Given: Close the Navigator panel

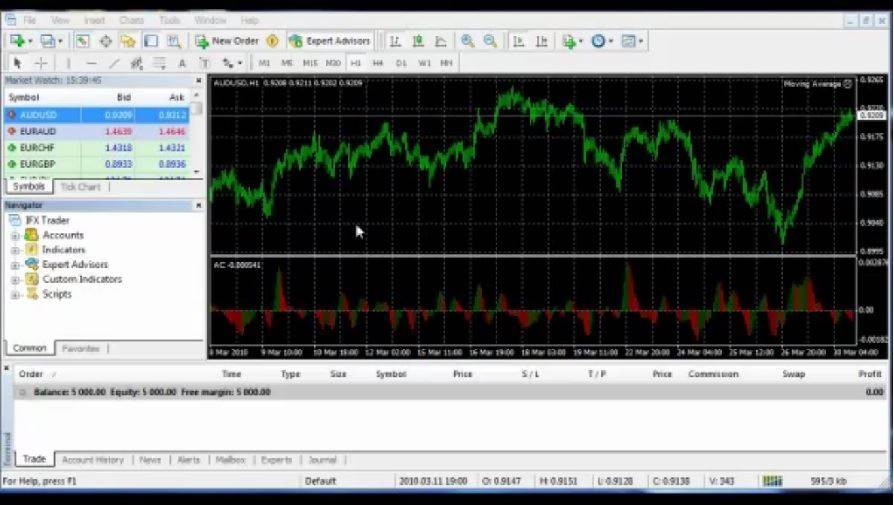Looking at the screenshot, I should click(198, 205).
